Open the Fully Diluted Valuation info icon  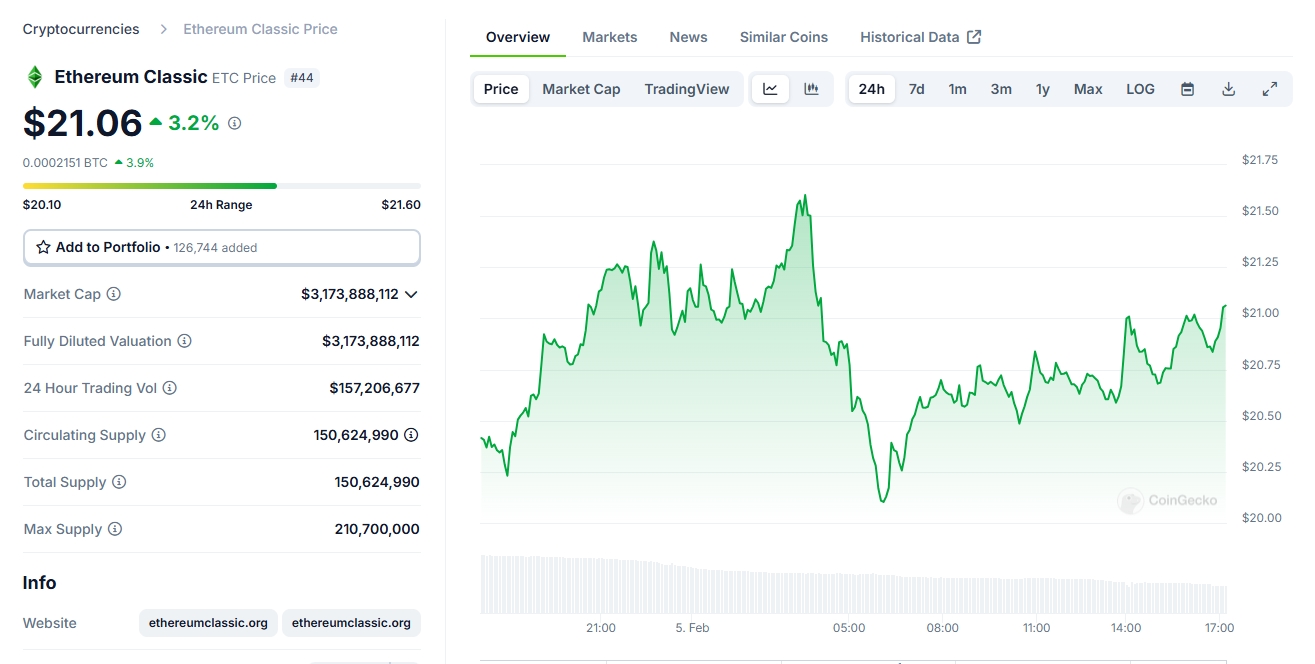click(x=184, y=341)
